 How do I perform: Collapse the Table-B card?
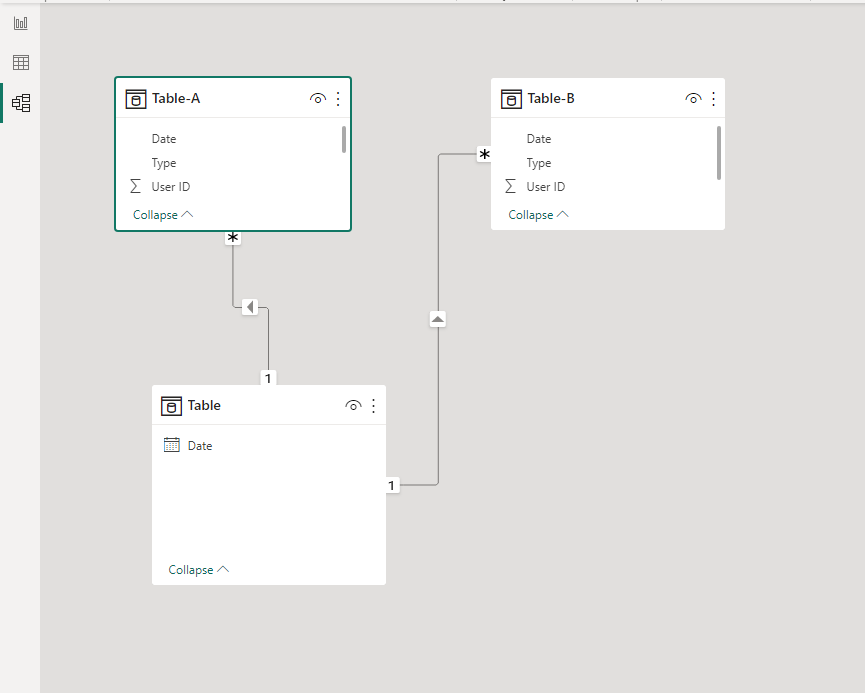538,215
